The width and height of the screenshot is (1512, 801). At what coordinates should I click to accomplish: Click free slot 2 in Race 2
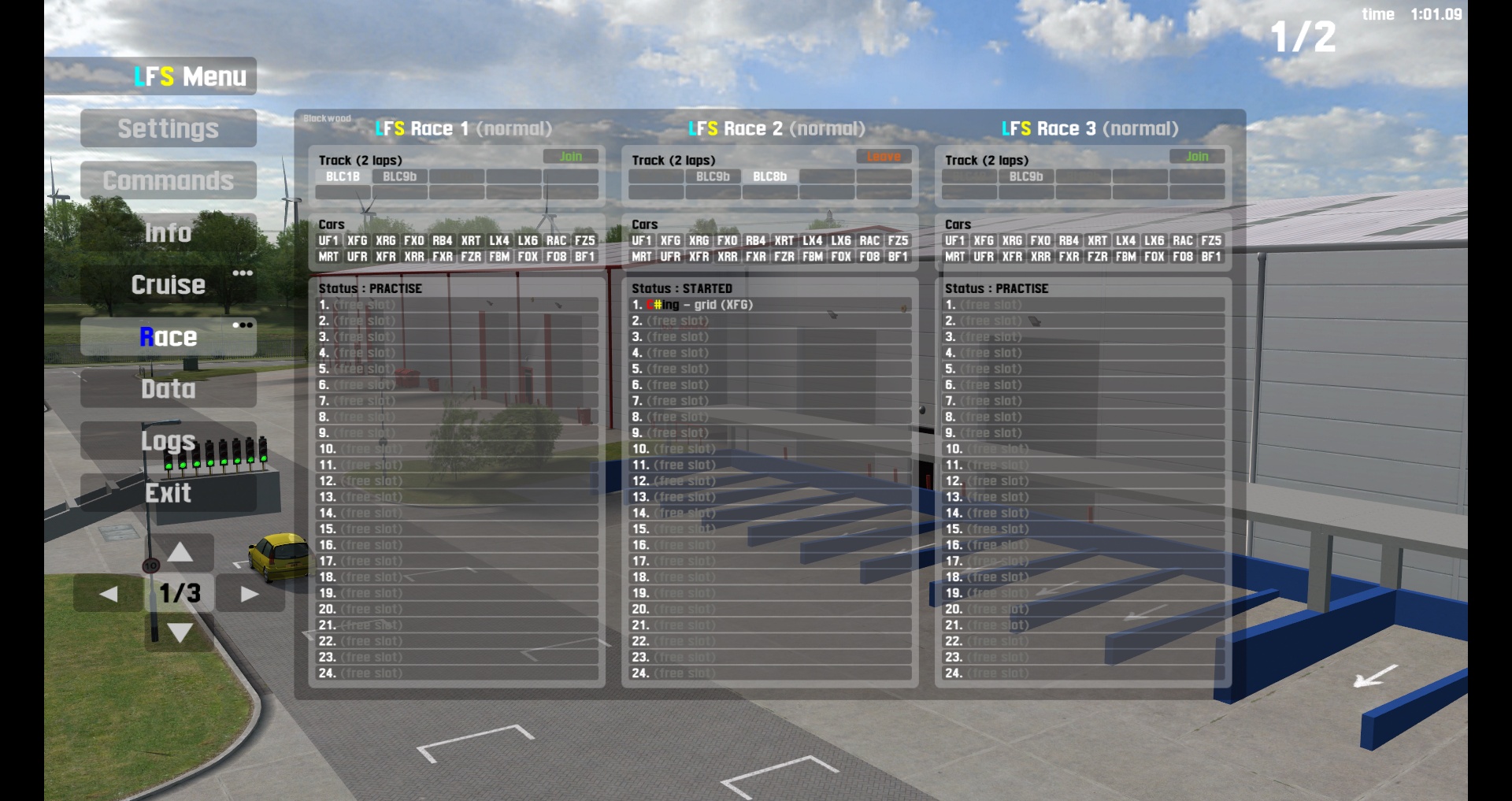[770, 321]
